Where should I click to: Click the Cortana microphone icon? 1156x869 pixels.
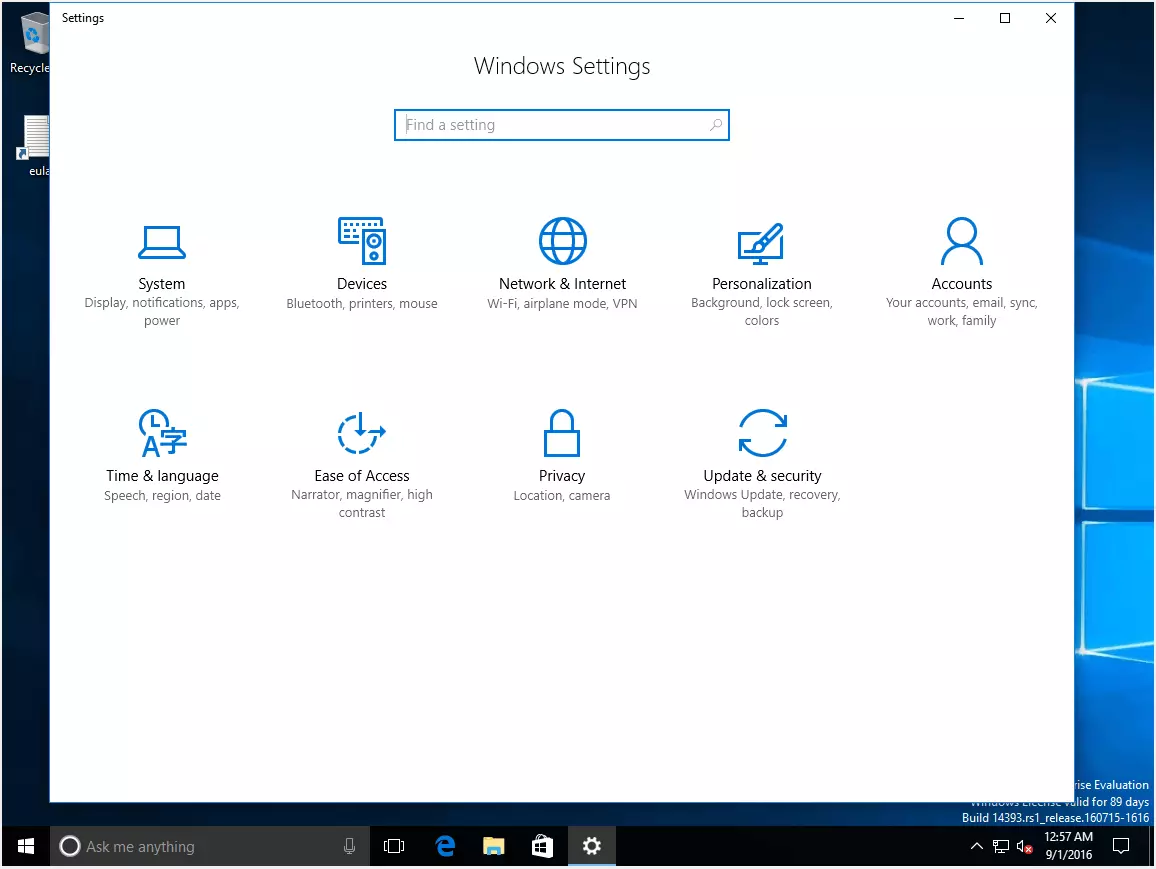[349, 846]
